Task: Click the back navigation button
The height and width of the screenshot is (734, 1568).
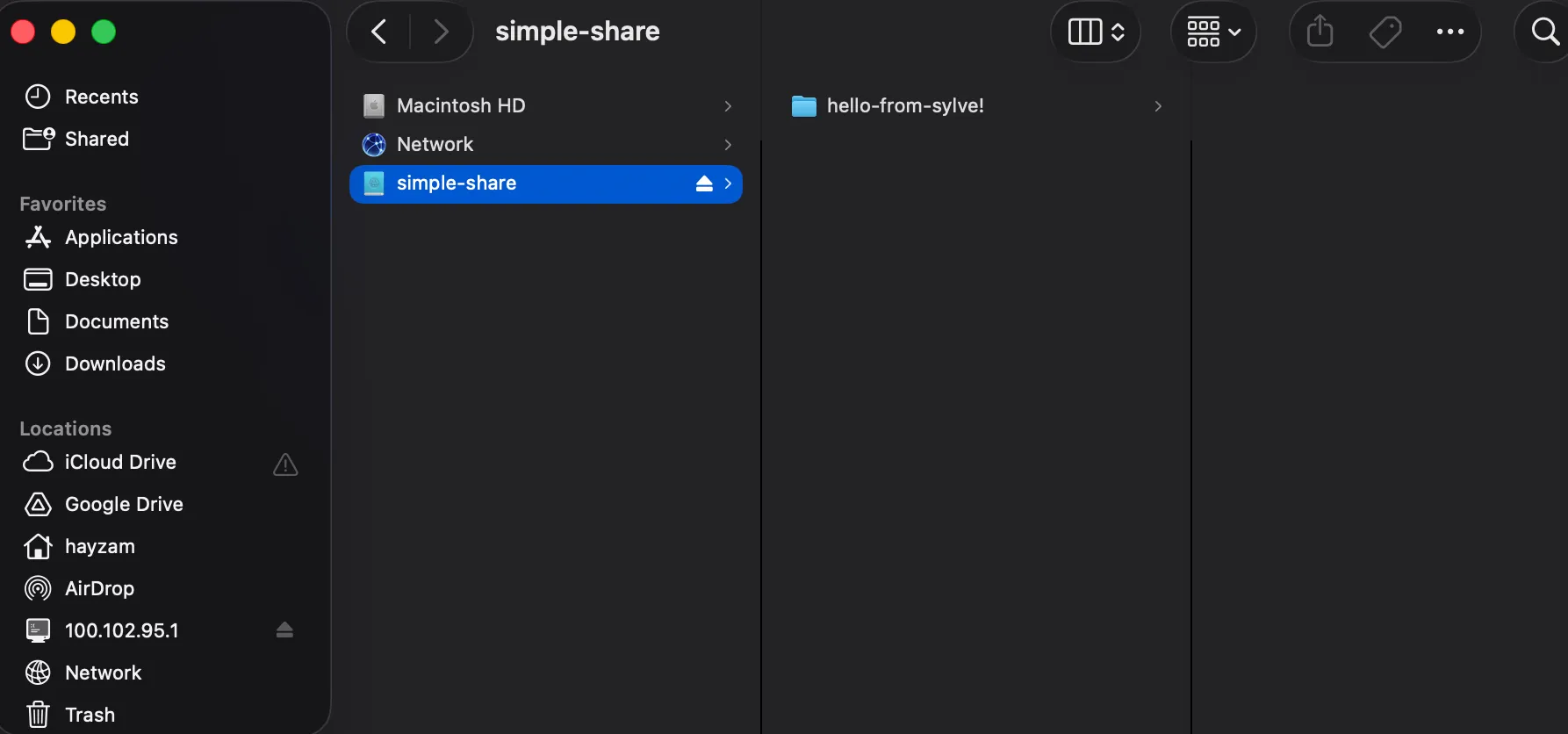Action: click(378, 31)
